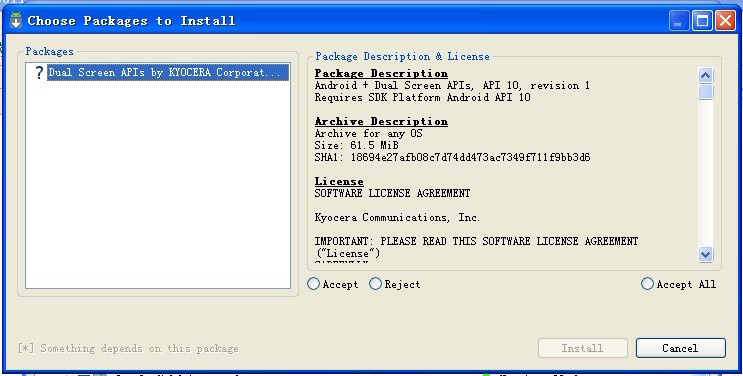Select Dual Screen APIs by KYOCERA package
The width and height of the screenshot is (743, 376).
168,73
